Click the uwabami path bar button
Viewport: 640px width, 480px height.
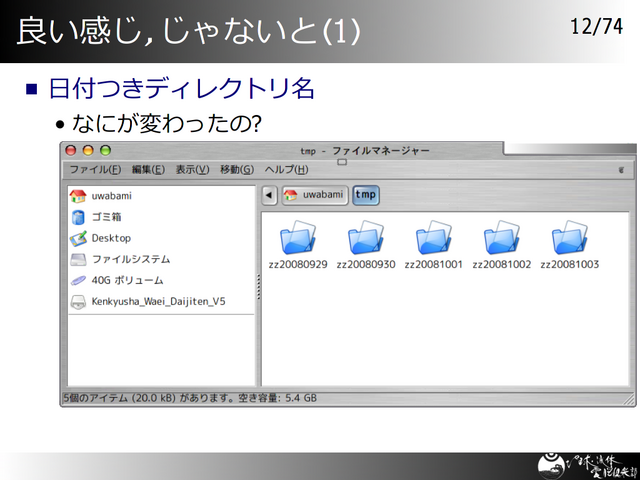tap(315, 195)
